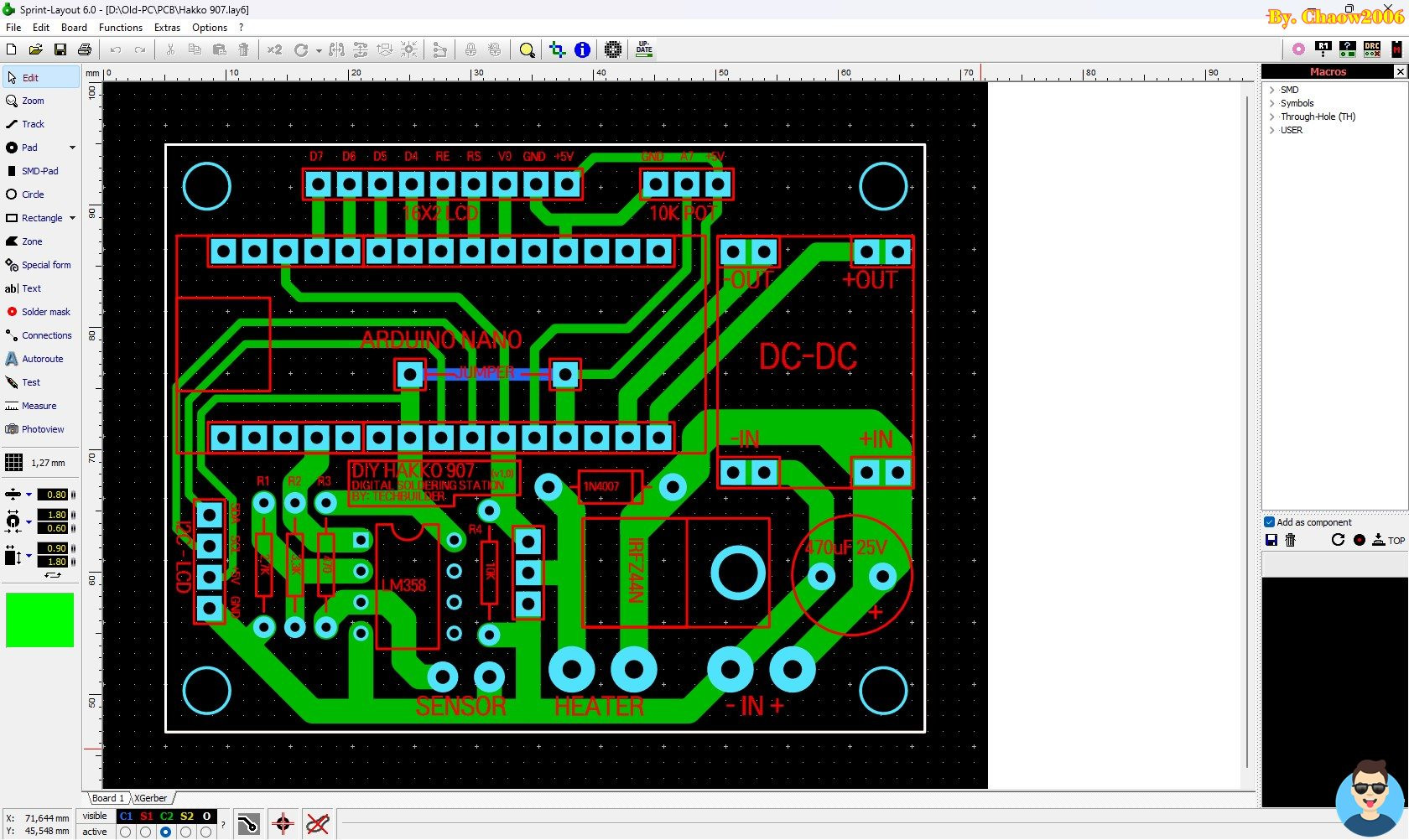Open the Rotate angle dropdown arrow

[x=319, y=50]
